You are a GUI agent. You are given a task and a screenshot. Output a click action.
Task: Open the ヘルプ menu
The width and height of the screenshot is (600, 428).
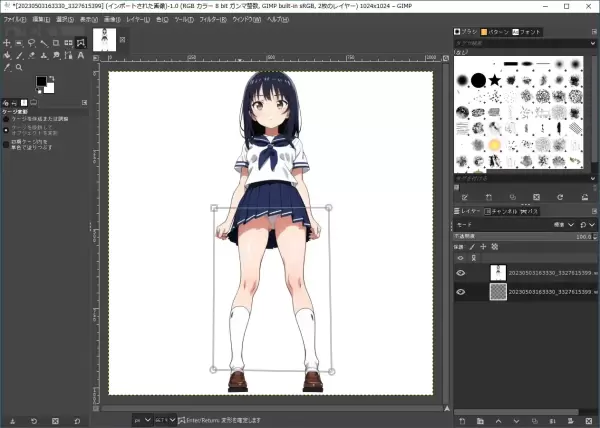click(x=277, y=19)
